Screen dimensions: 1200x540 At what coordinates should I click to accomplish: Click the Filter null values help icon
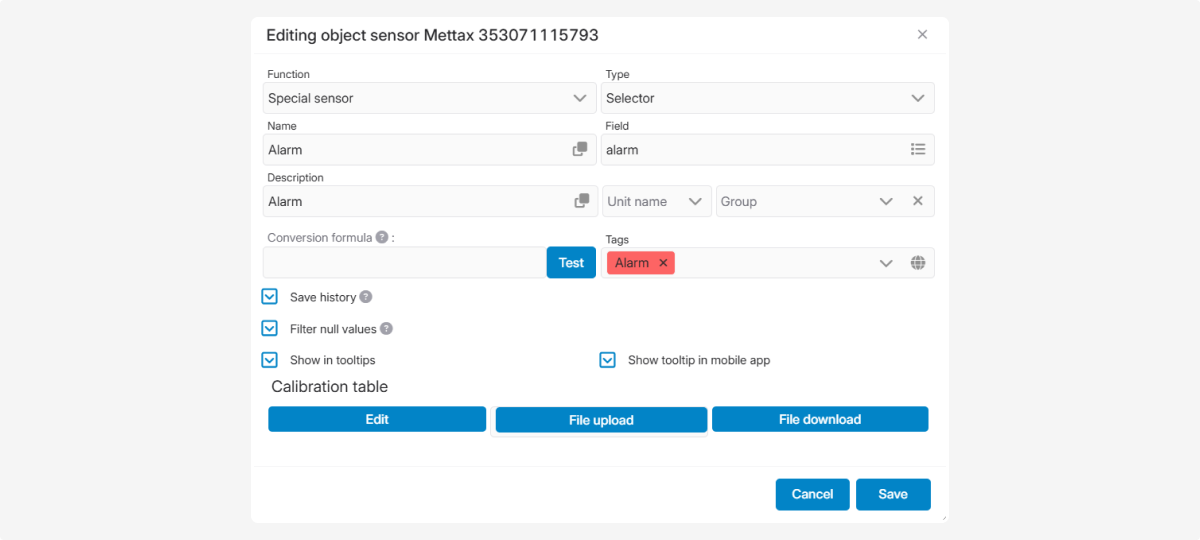click(386, 329)
